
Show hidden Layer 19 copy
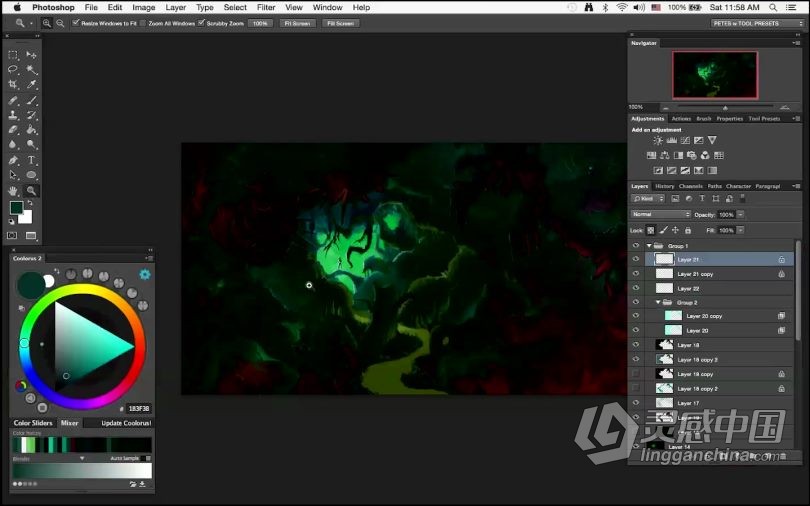point(636,373)
